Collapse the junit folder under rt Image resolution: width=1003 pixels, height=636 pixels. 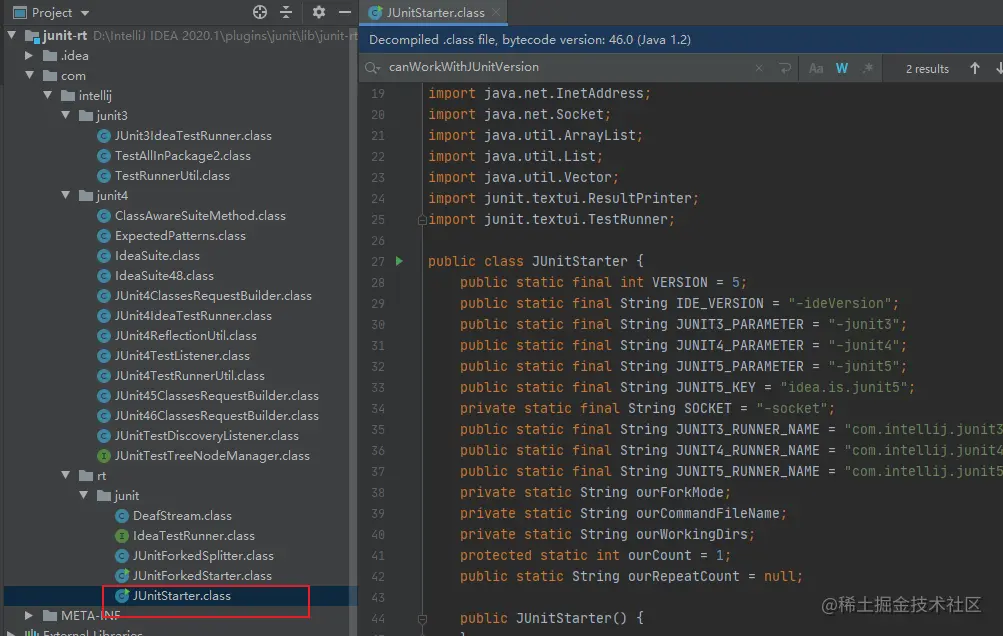point(84,495)
